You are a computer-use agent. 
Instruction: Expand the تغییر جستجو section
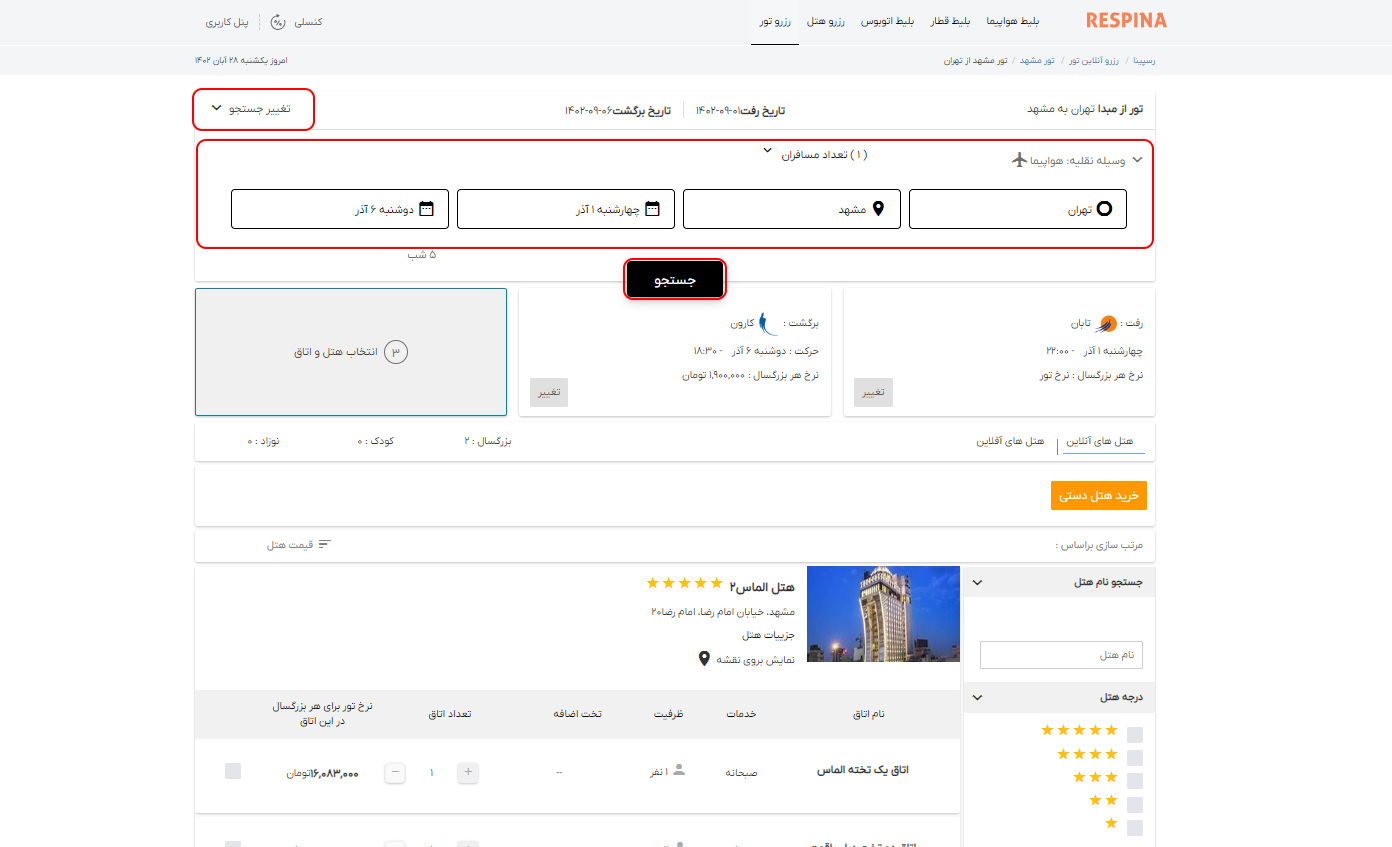pos(253,109)
